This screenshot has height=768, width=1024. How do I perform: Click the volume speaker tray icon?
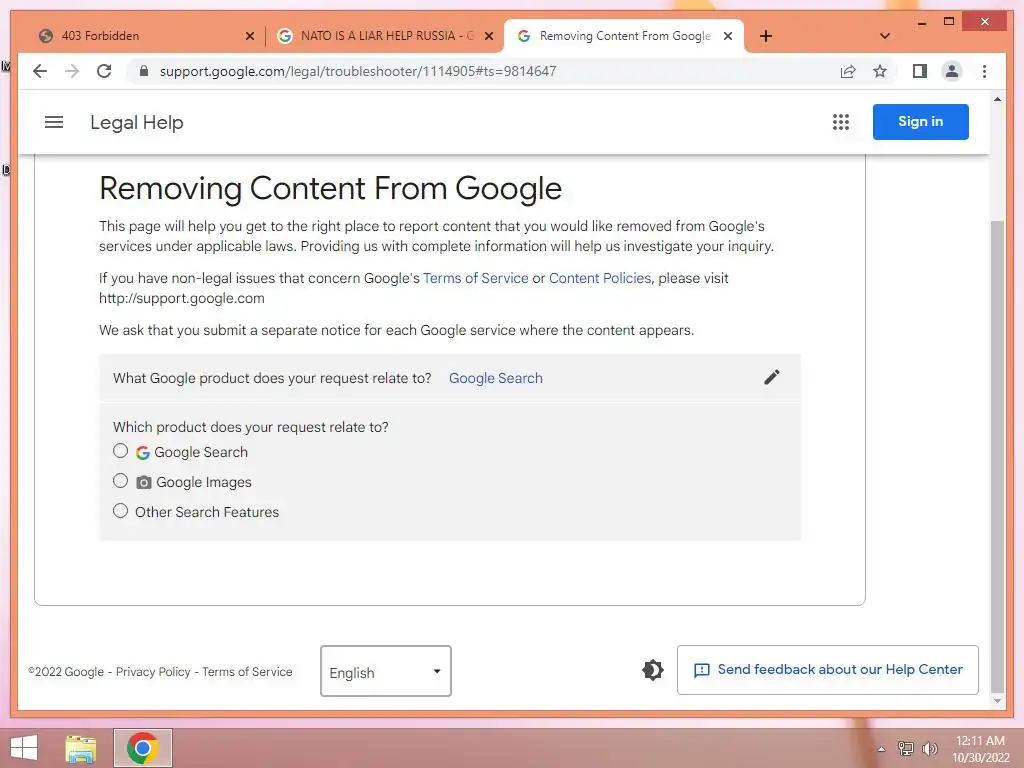pyautogui.click(x=930, y=749)
